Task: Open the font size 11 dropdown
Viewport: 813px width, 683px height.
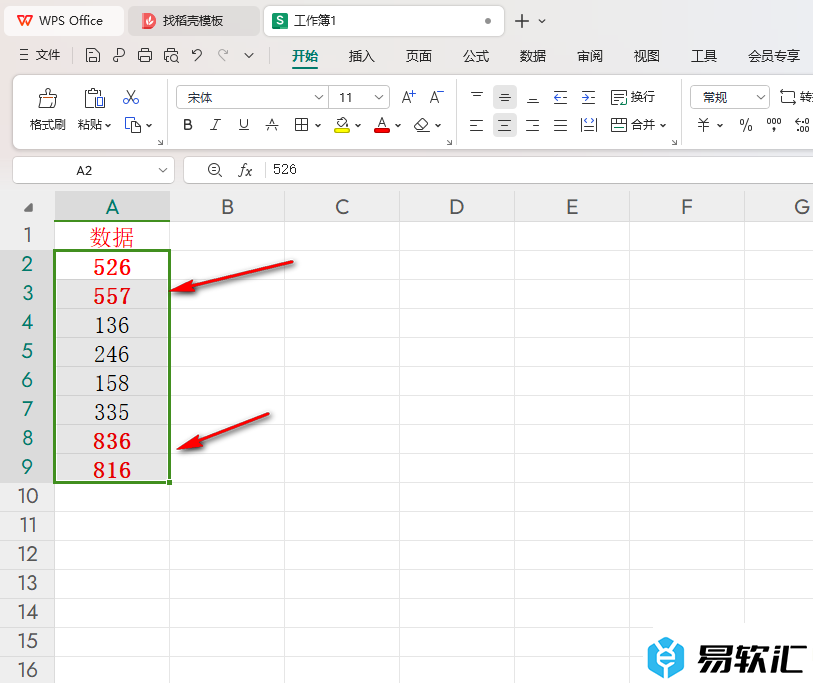Action: (379, 97)
